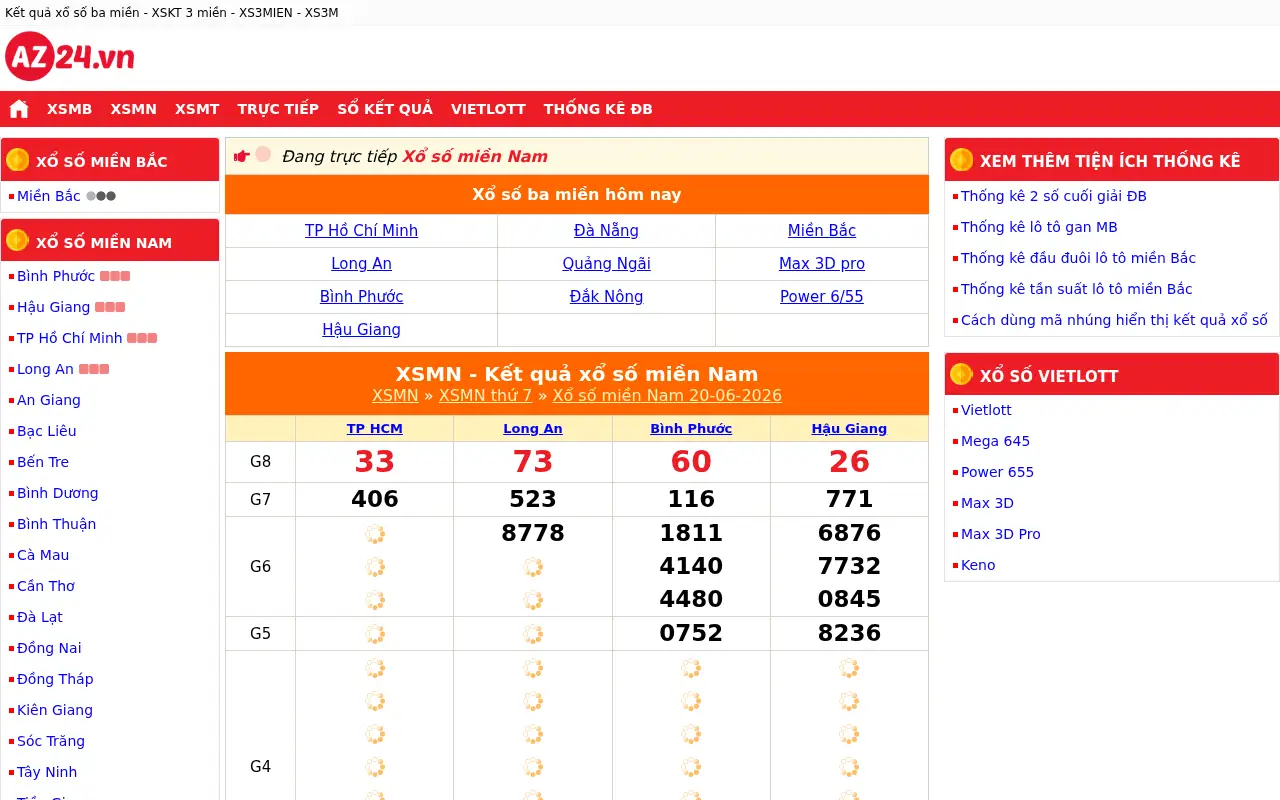Screen dimensions: 1280x800
Task: Click the gold coin beside Xem thêm tiện ích thống kê
Action: 962,160
